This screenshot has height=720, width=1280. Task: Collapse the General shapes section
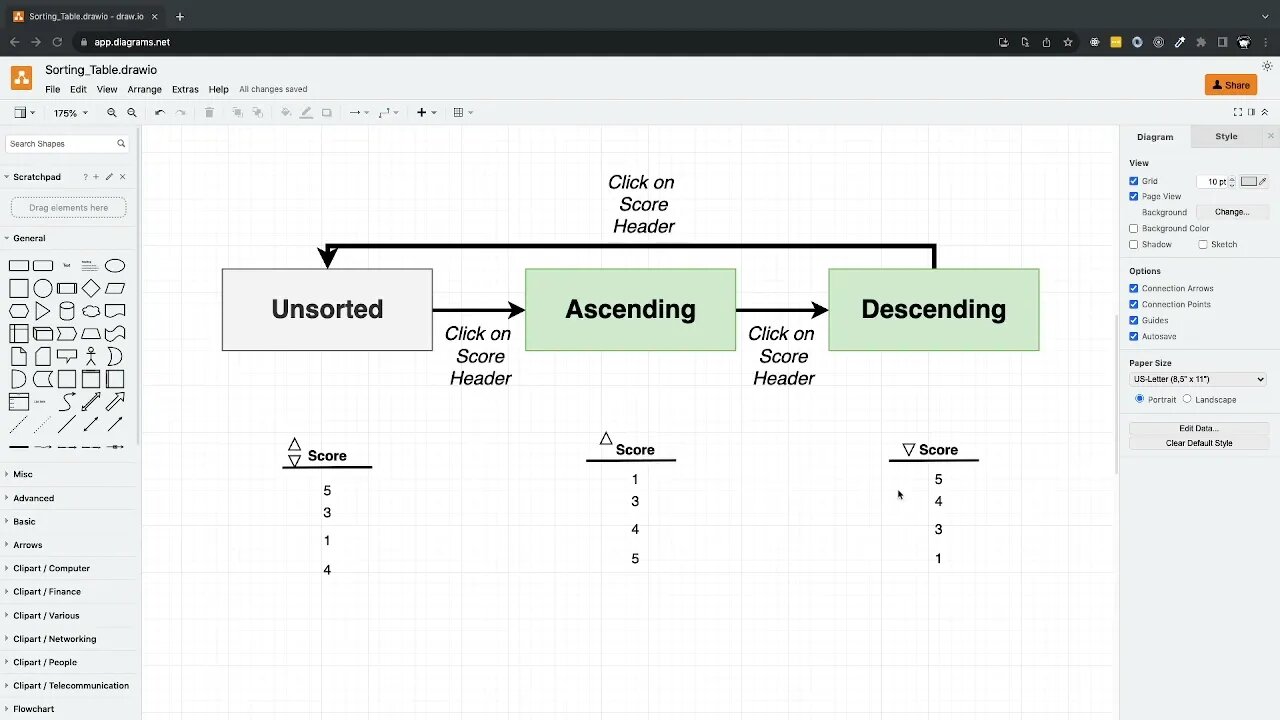pos(69,238)
